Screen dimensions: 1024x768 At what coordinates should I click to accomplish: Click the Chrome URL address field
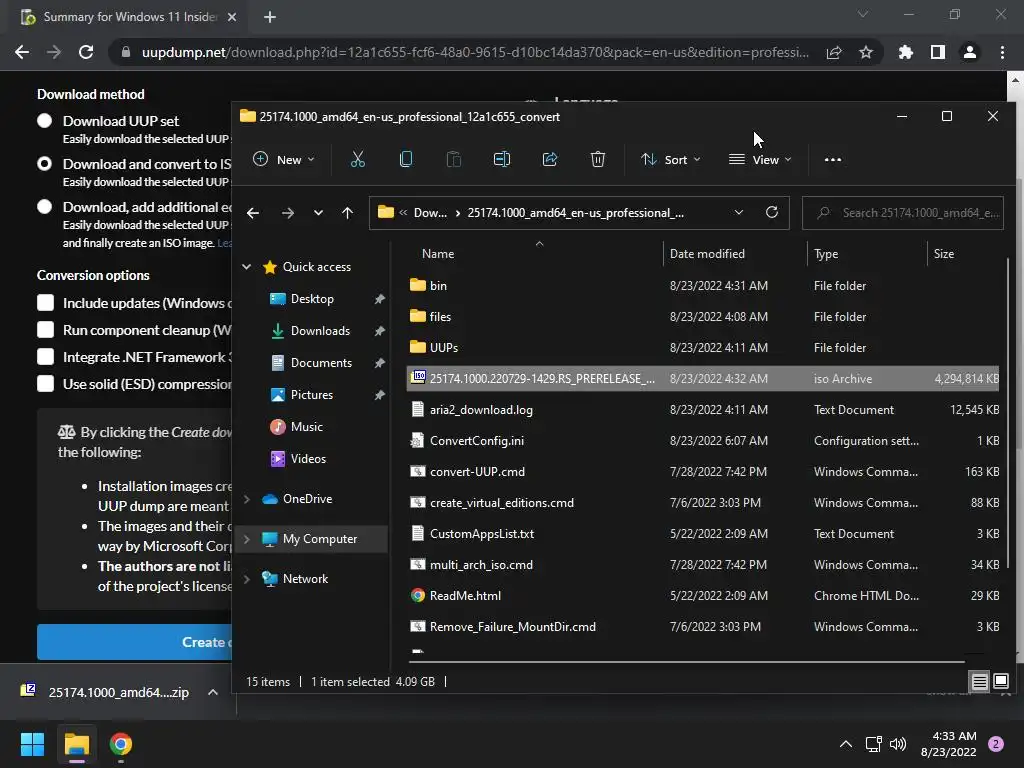click(x=475, y=52)
